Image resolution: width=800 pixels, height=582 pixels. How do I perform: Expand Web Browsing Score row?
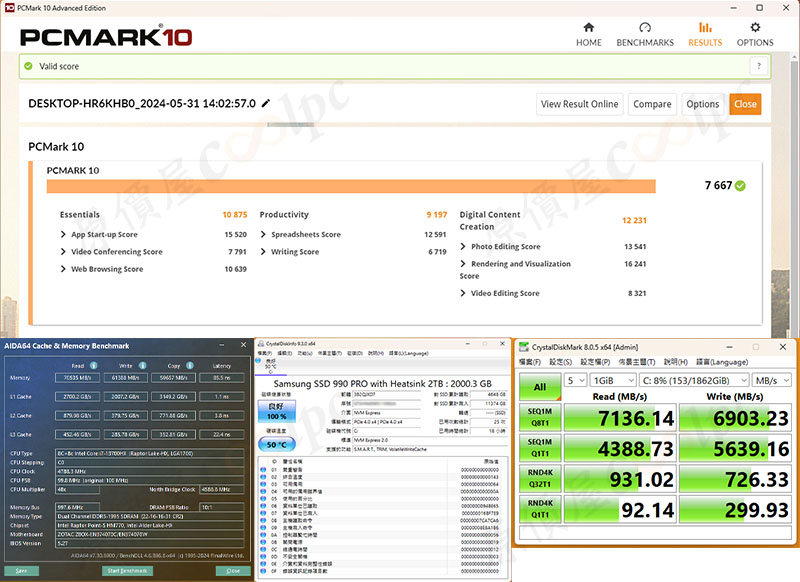[63, 269]
